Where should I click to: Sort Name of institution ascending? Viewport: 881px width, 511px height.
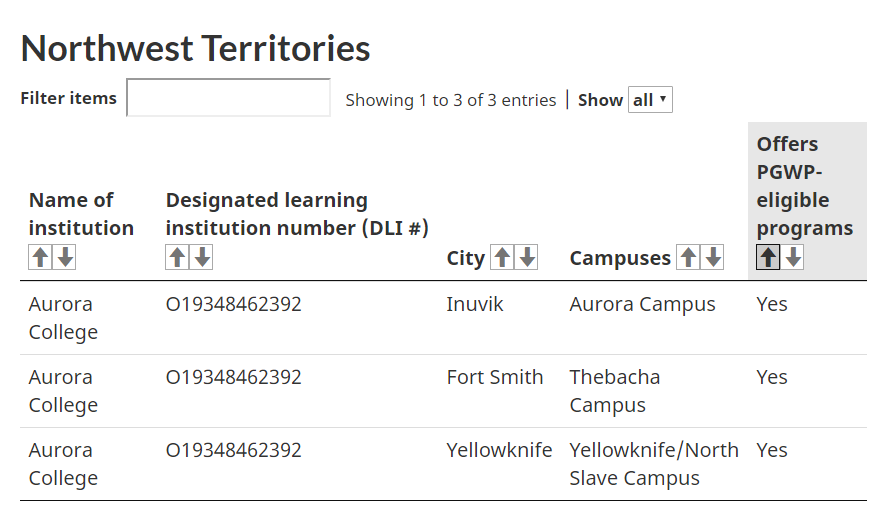[40, 257]
